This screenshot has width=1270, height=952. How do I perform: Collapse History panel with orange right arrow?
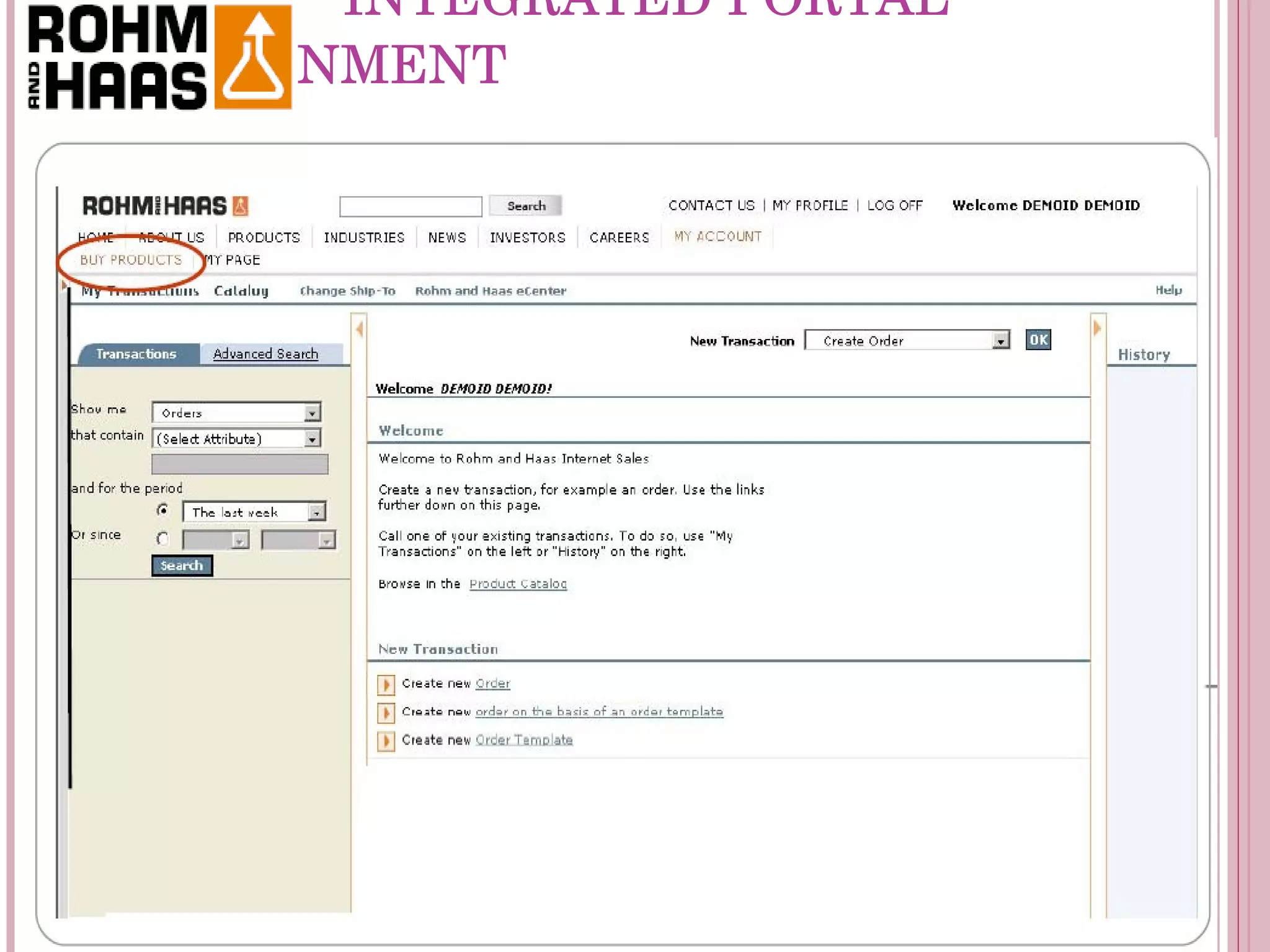click(x=1097, y=328)
